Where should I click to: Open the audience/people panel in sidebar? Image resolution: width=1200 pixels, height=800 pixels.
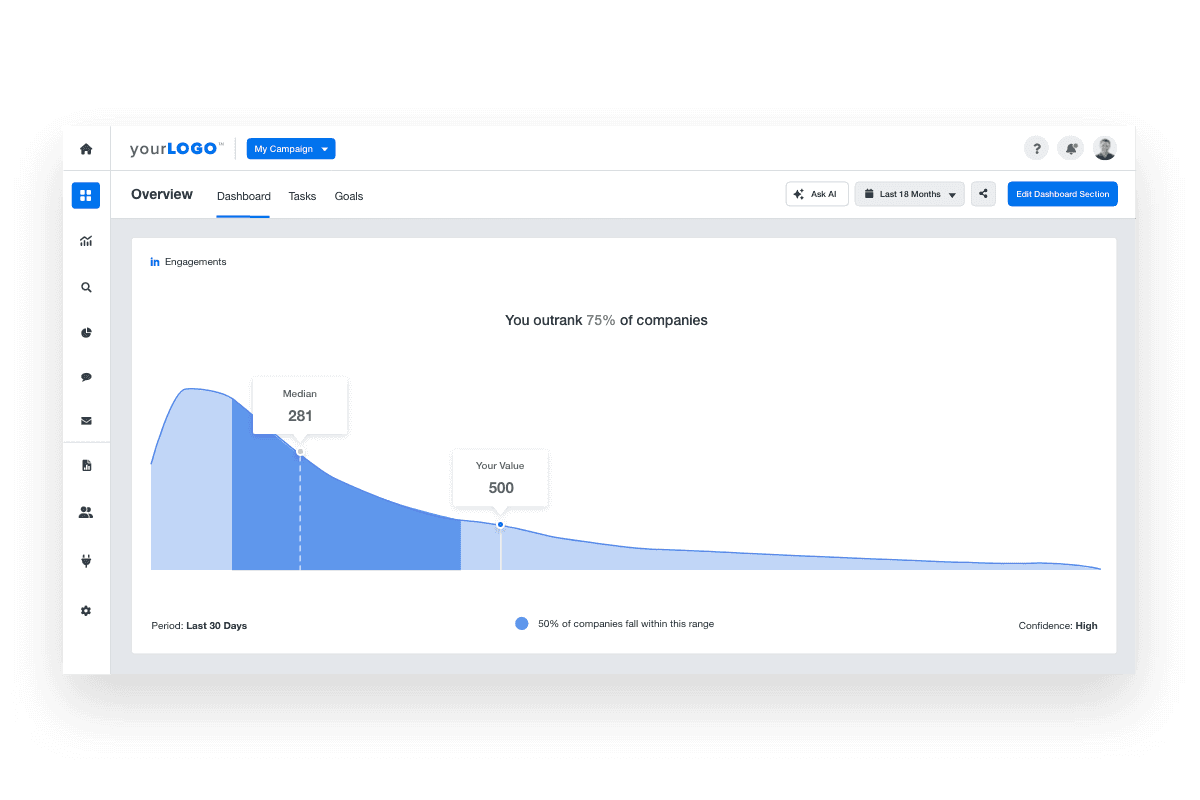86,511
